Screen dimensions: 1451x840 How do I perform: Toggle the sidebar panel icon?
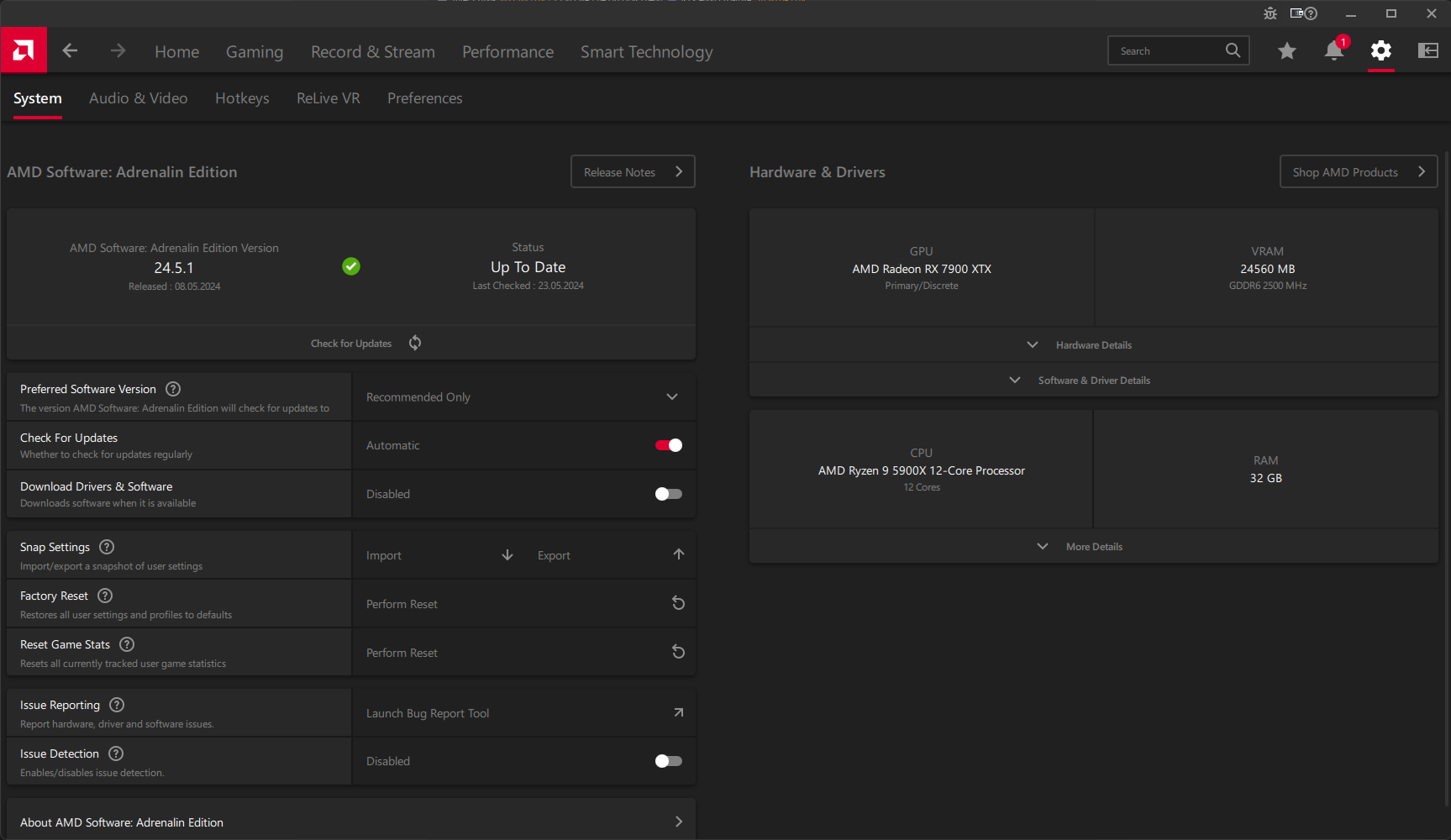1428,50
